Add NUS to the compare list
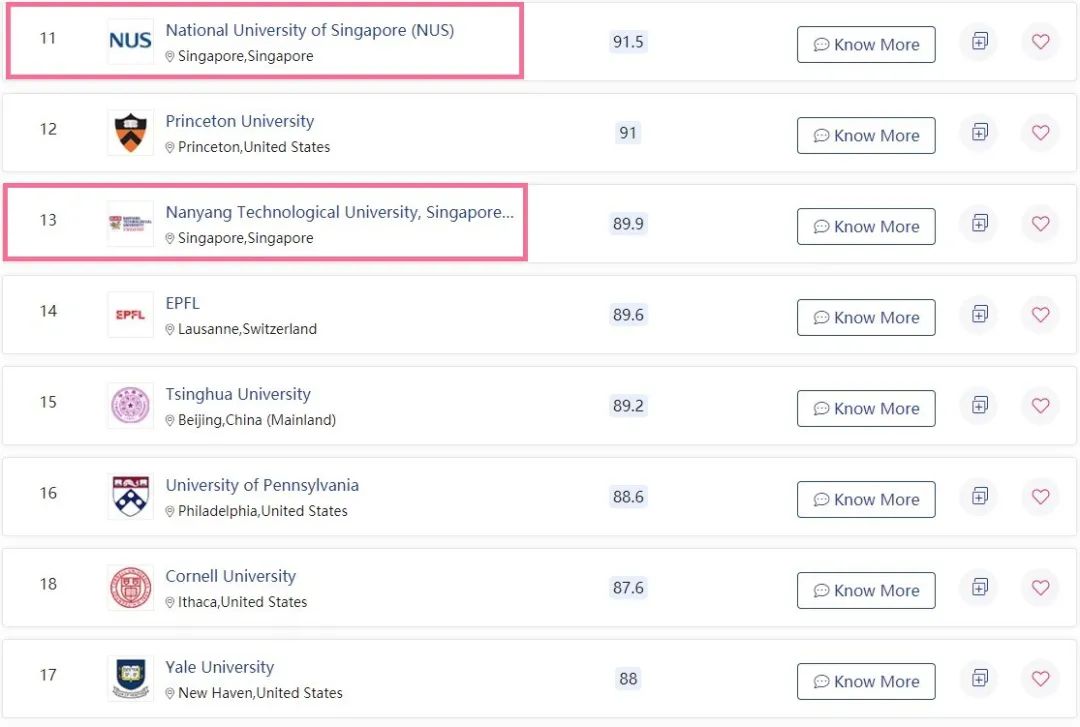Viewport: 1080px width, 727px height. (979, 42)
